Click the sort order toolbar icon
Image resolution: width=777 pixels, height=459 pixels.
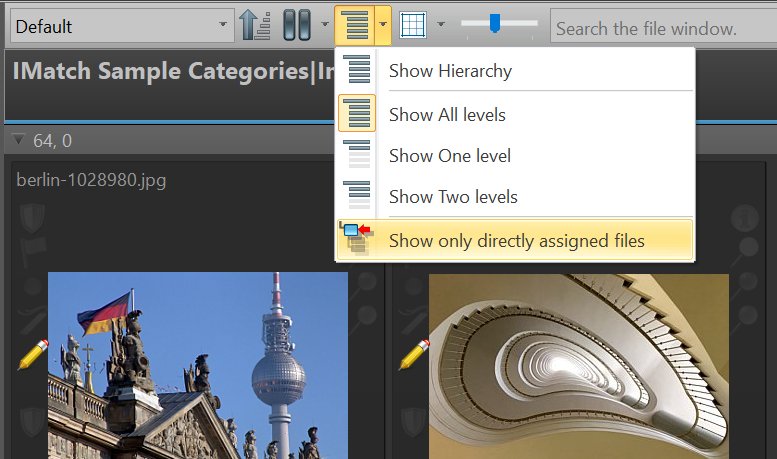click(x=255, y=25)
